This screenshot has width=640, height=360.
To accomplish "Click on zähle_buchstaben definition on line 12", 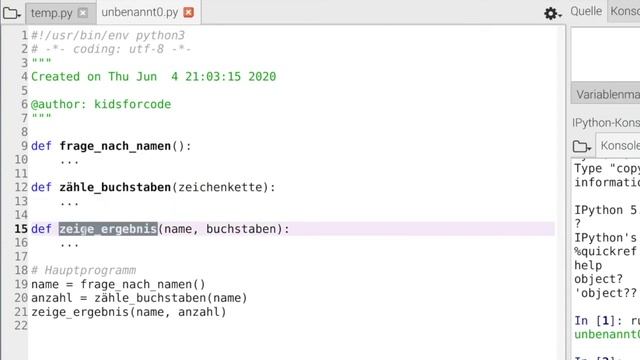I will (x=115, y=187).
